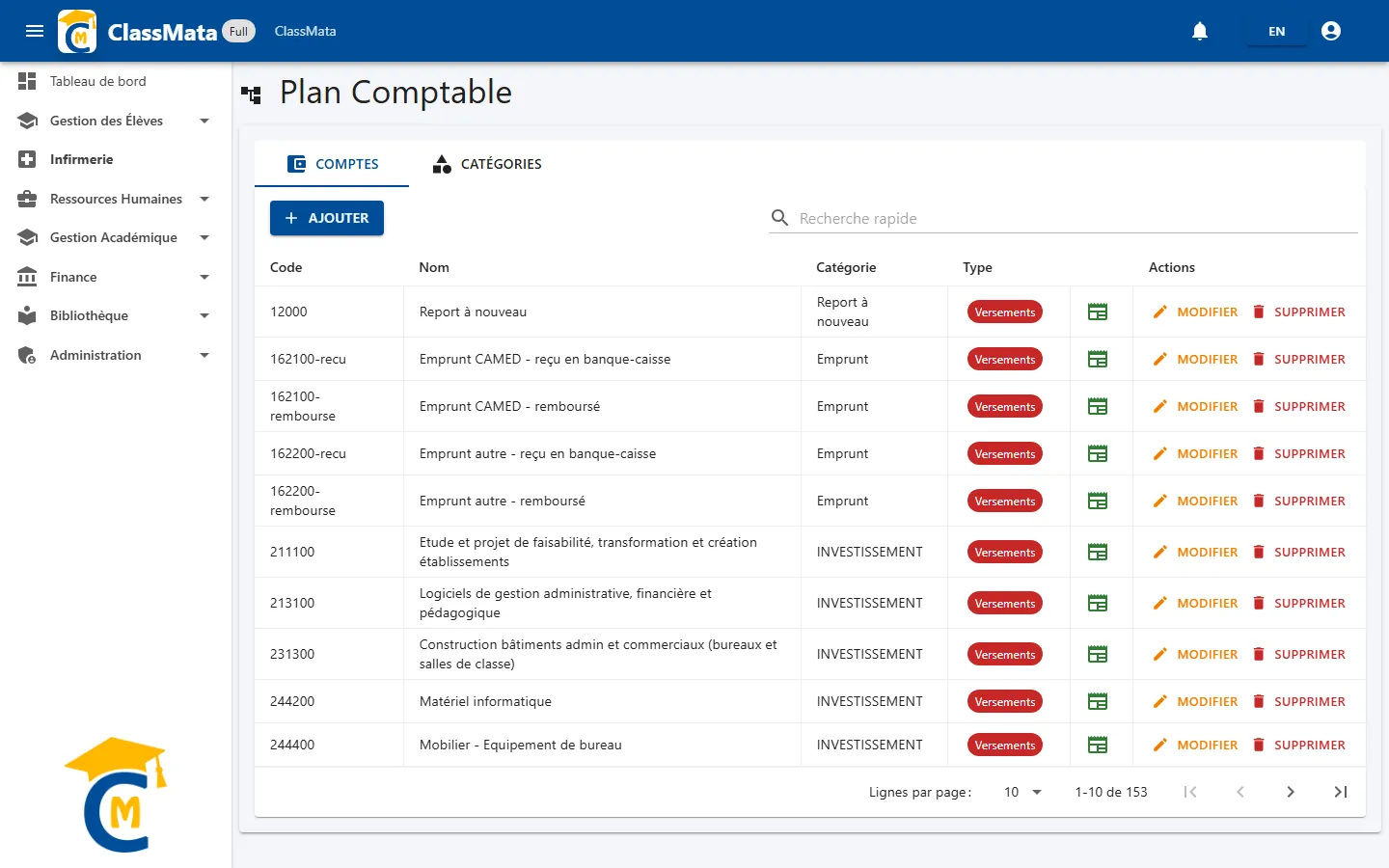The height and width of the screenshot is (868, 1389).
Task: Click Supprimer for account 162200-recu
Action: (x=1298, y=453)
